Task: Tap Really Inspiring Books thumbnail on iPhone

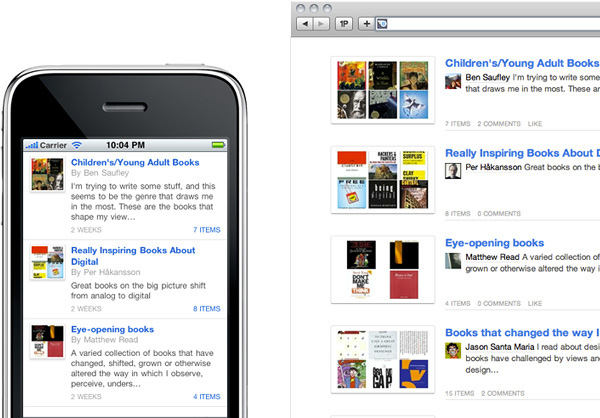Action: pos(47,262)
